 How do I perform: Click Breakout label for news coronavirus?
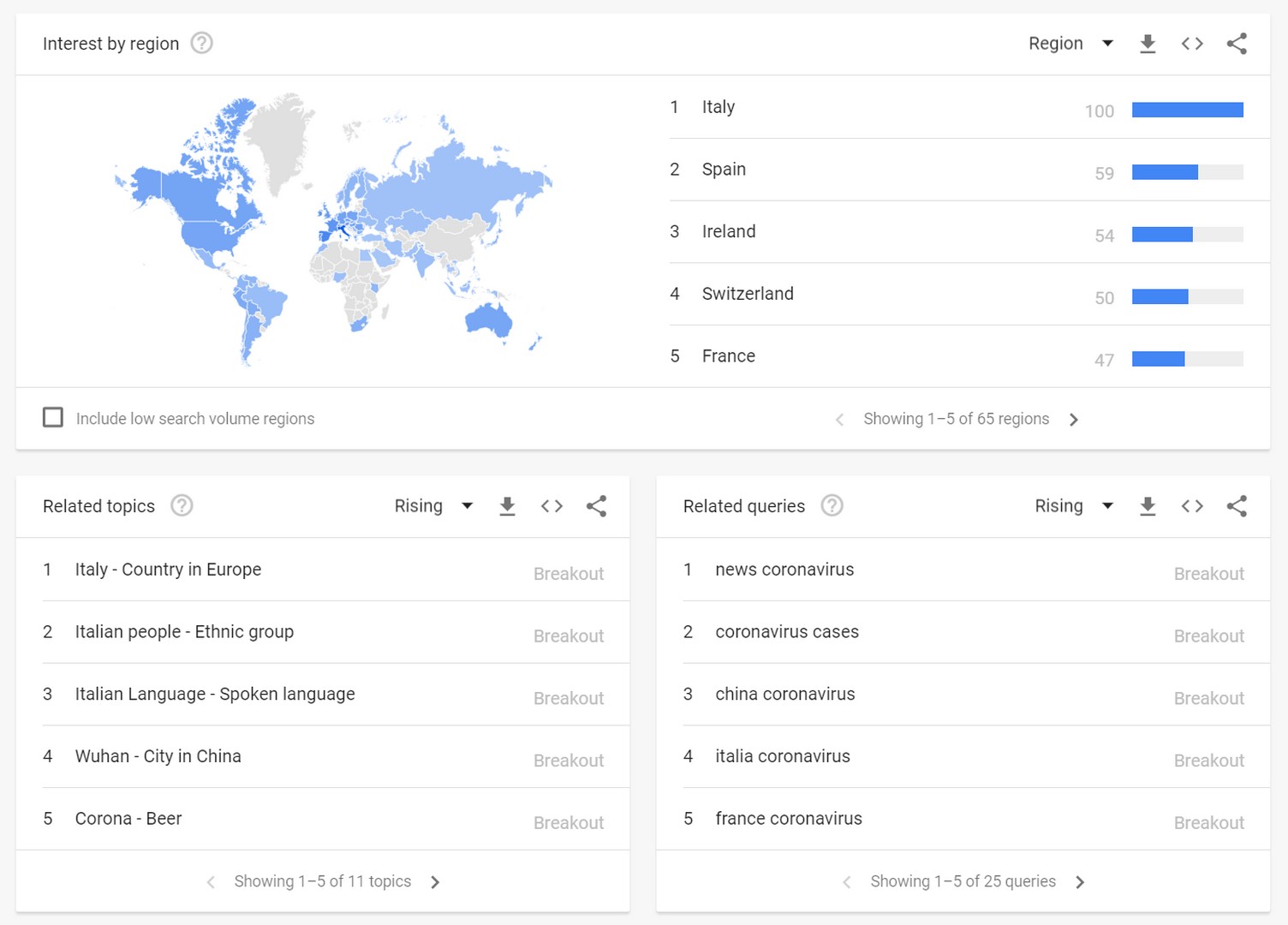[x=1209, y=574]
